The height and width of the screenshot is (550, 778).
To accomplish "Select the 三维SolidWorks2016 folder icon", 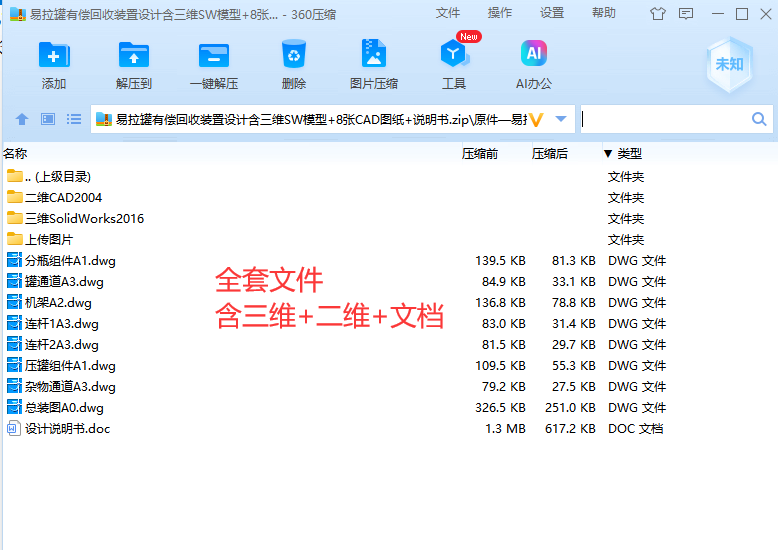I will [x=15, y=218].
